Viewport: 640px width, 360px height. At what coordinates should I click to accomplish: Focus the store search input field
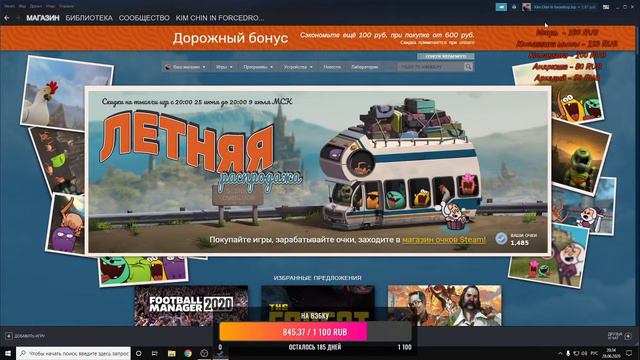[430, 67]
